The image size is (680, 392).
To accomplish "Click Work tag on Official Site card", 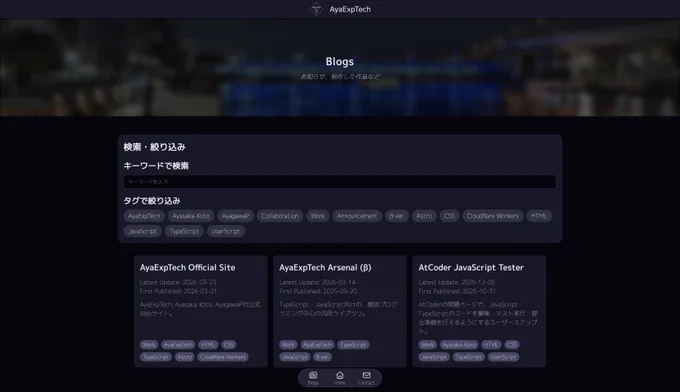I will tap(149, 345).
